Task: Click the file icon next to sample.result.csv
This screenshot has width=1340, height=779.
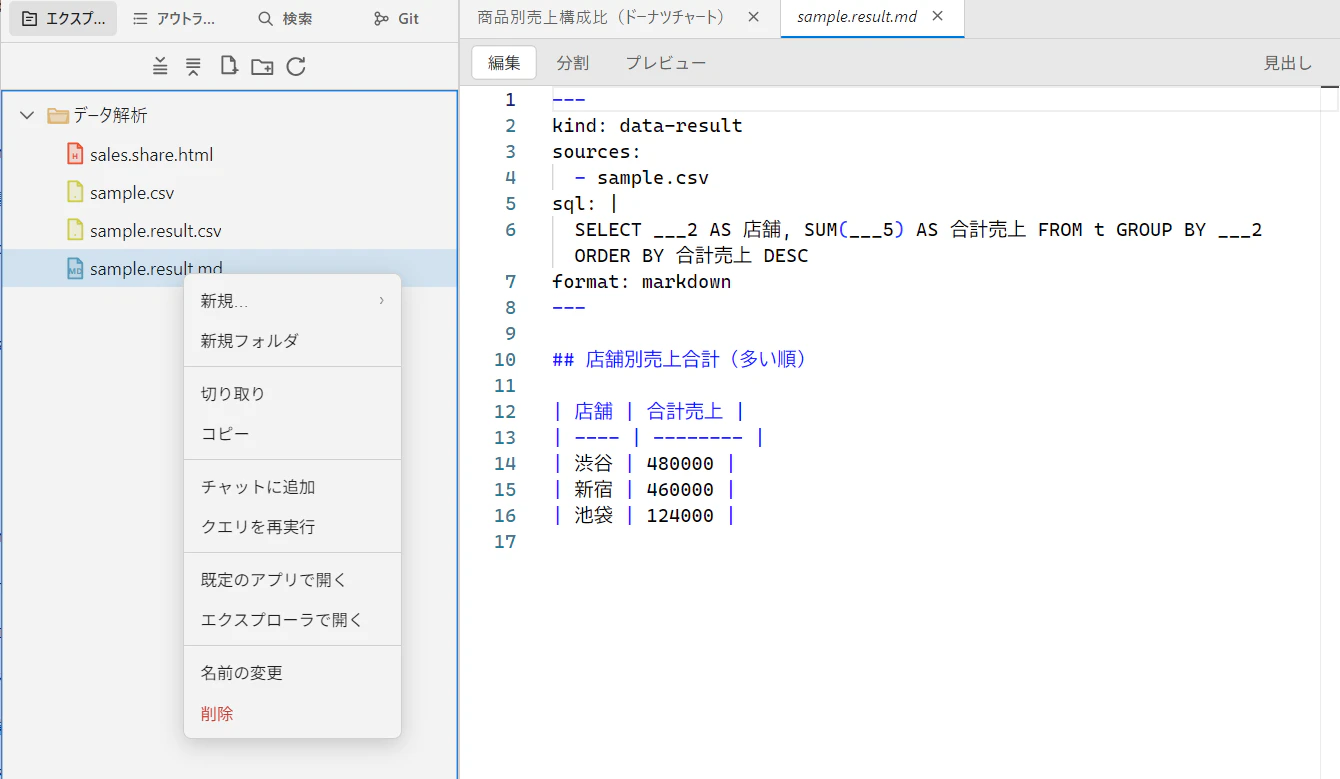Action: tap(75, 230)
